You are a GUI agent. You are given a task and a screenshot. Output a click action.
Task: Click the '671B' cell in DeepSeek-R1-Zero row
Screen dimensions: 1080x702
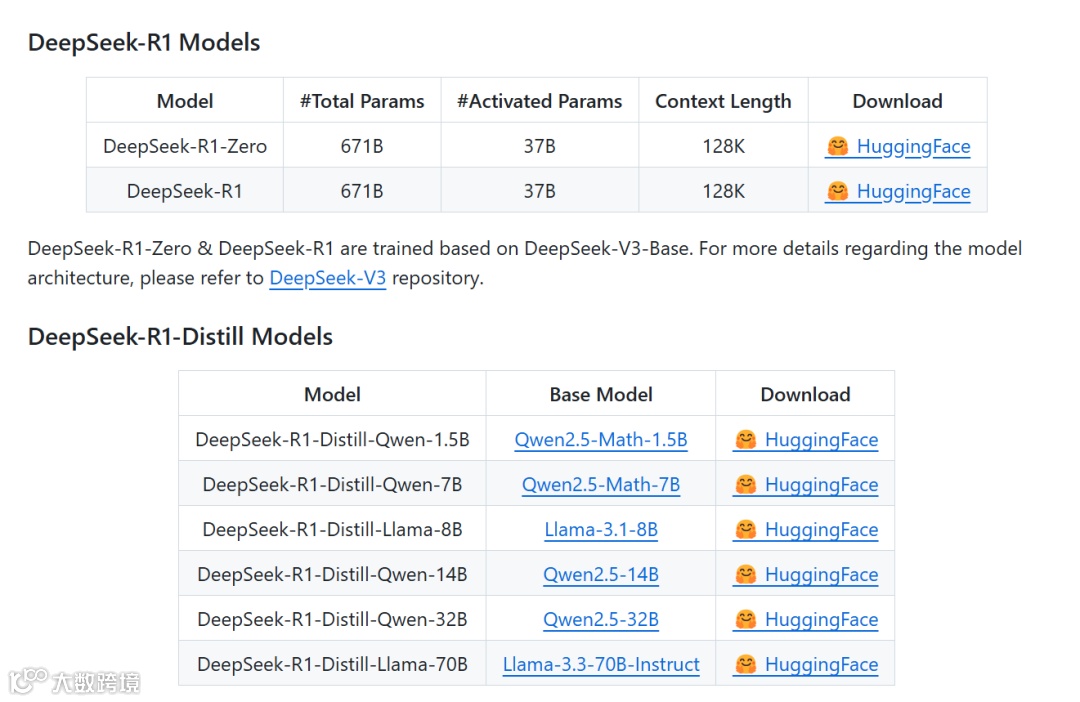click(x=362, y=146)
